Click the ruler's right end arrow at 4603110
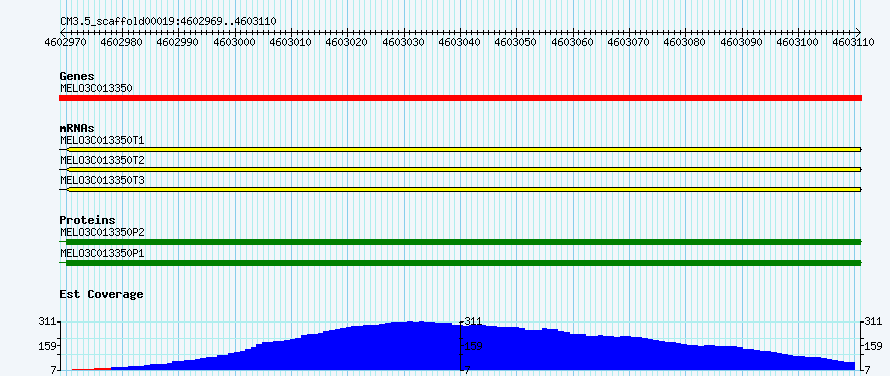This screenshot has width=890, height=376. (x=858, y=32)
